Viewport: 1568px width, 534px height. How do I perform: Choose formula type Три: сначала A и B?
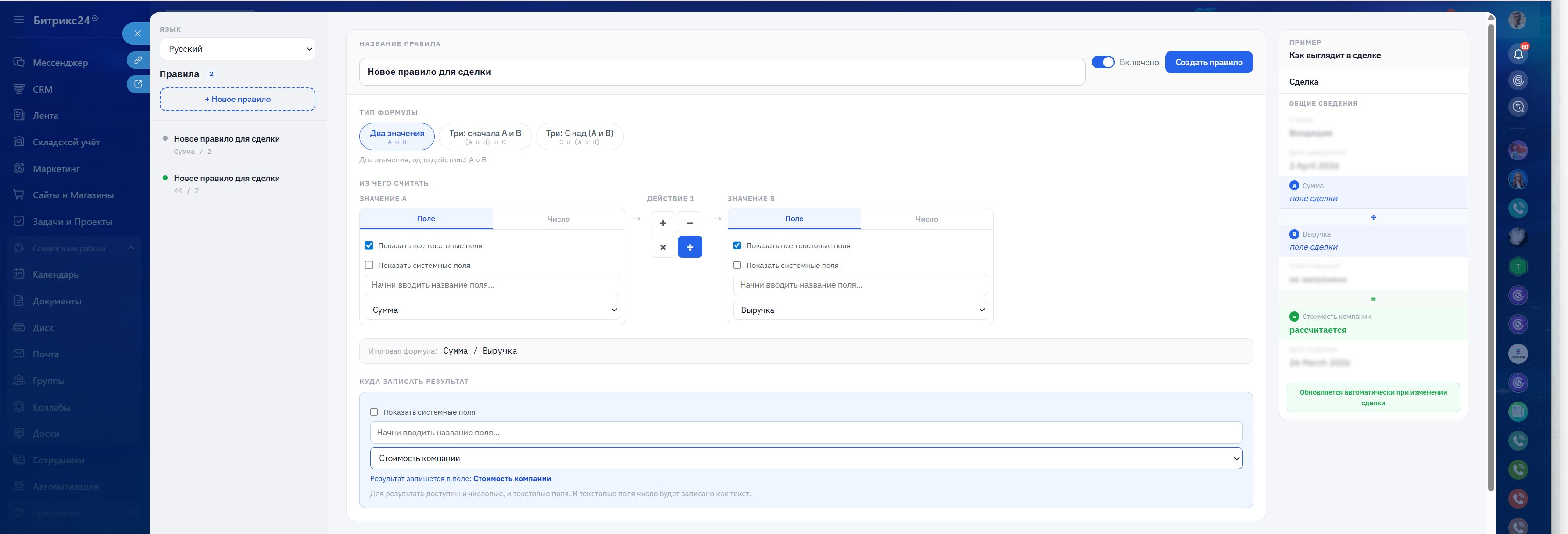(485, 137)
